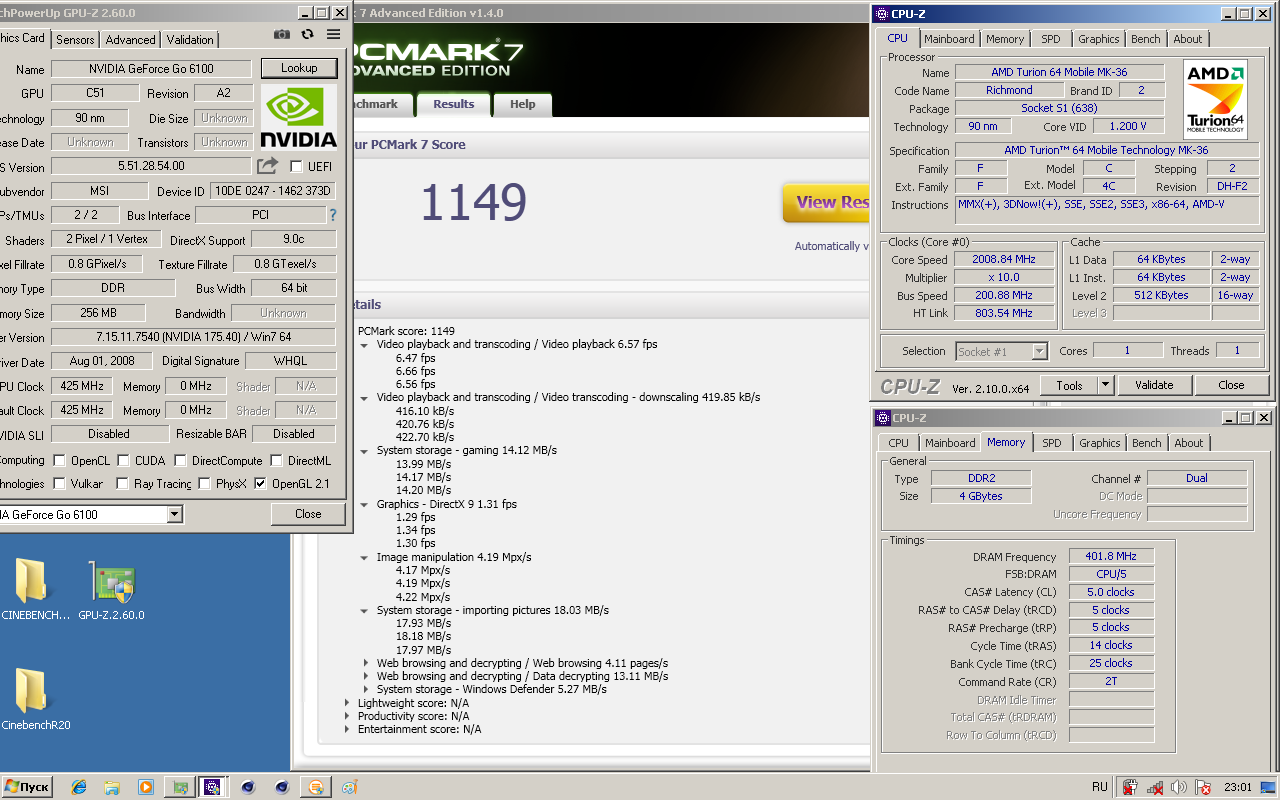
Task: Collapse the Video playback 6.57 fps node
Action: click(365, 345)
